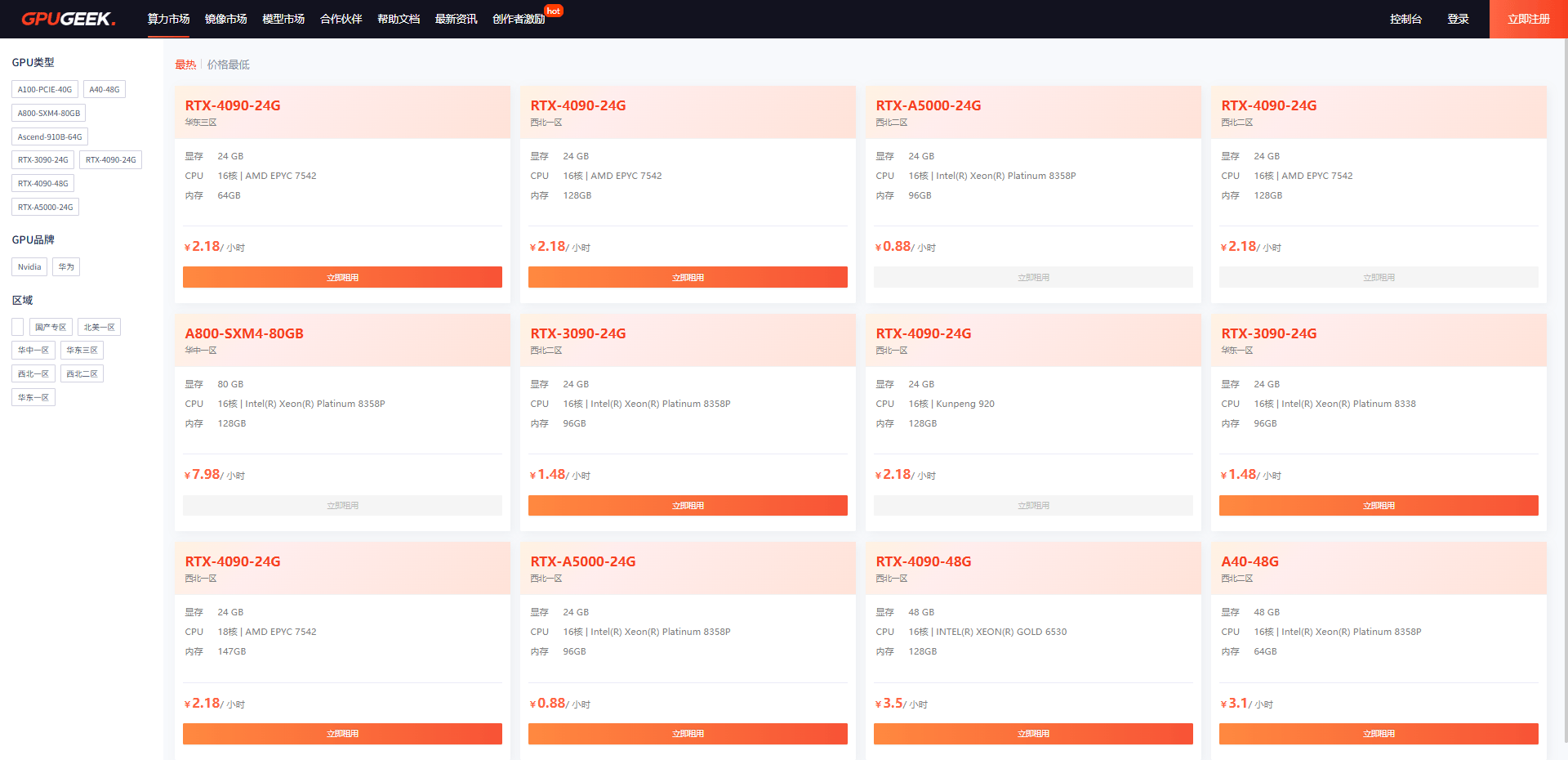This screenshot has height=760, width=1568.
Task: Filter by 华东一区 region chip
Action: click(x=33, y=398)
